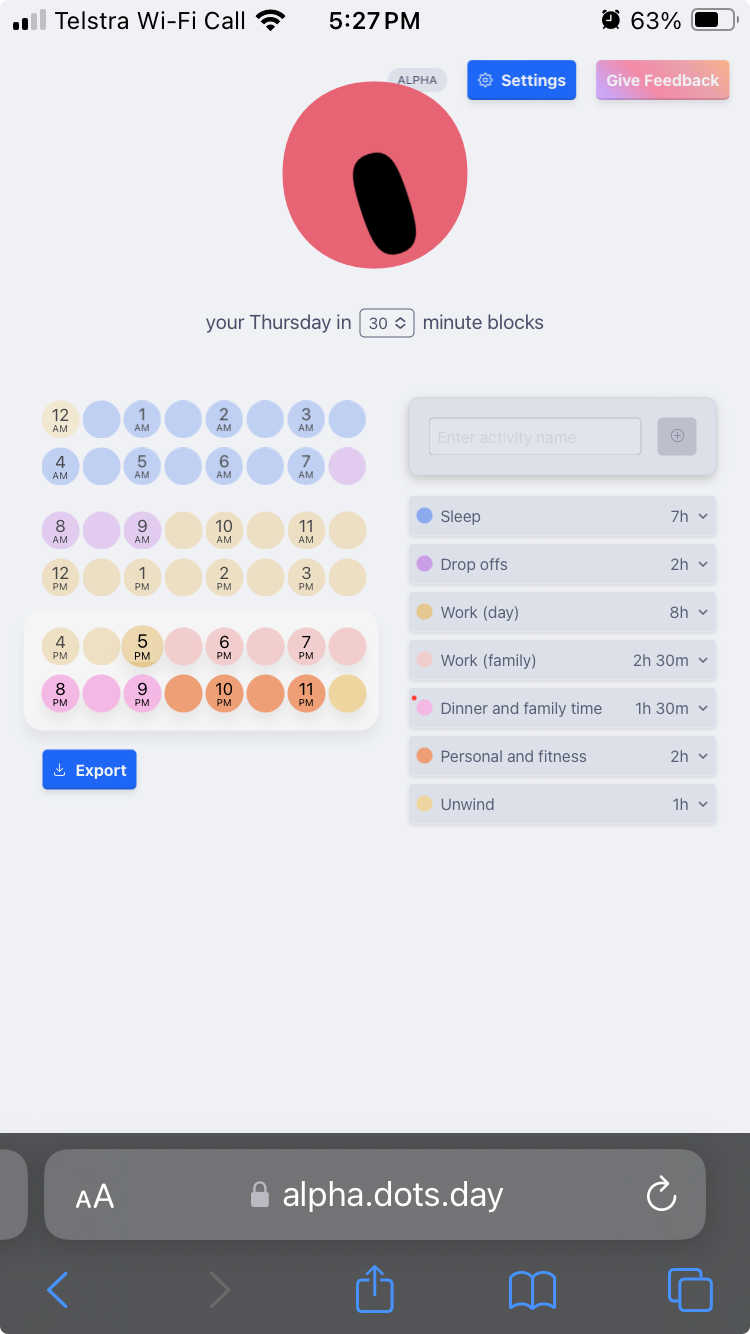Tap Safari's share icon

375,1289
